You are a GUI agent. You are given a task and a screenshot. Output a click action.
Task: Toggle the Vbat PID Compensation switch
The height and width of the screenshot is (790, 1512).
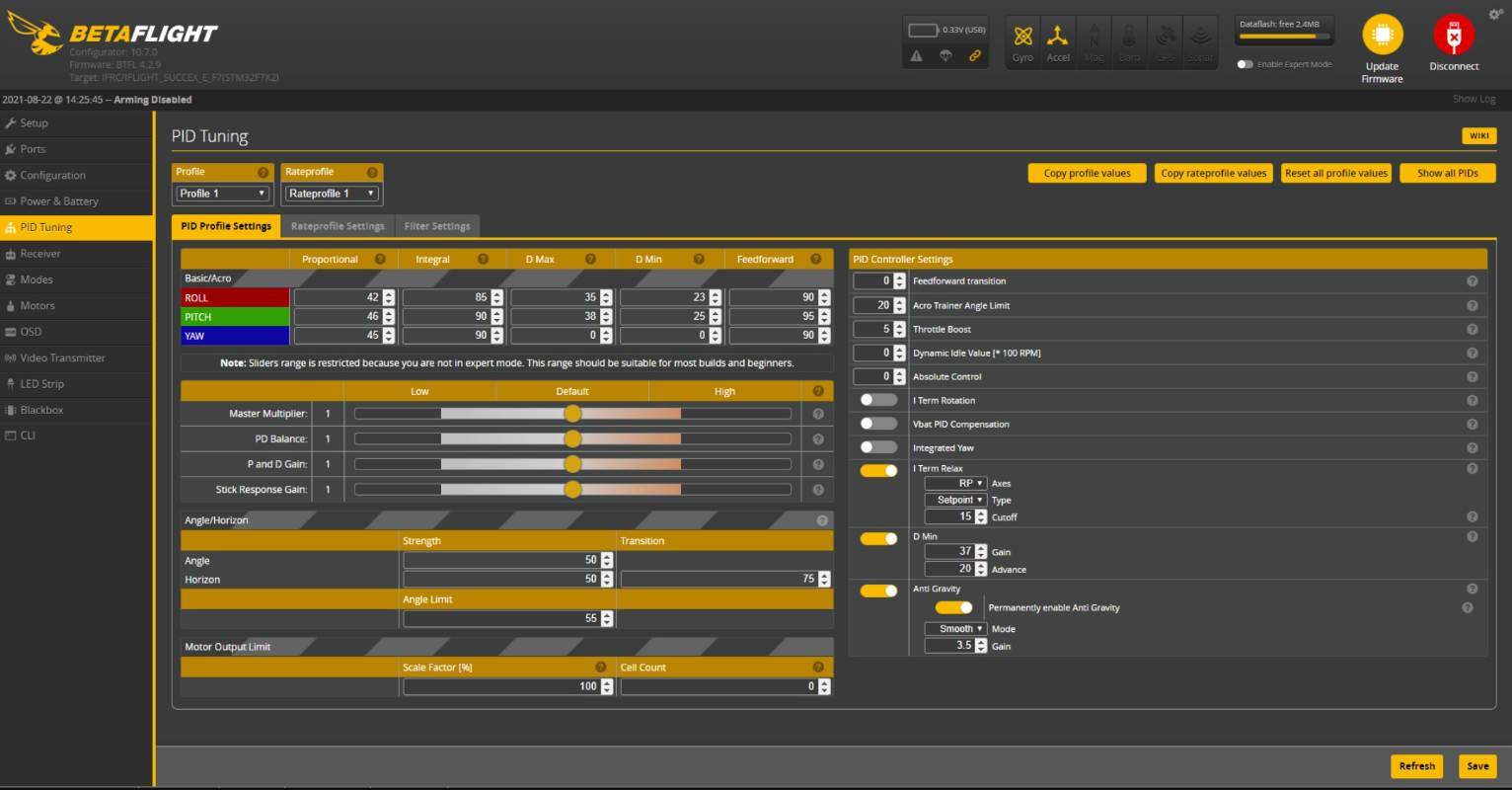tap(877, 424)
